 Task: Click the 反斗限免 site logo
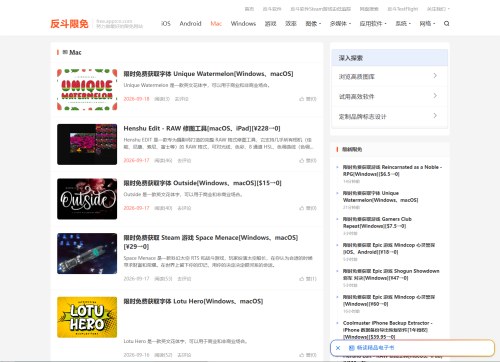coord(69,24)
